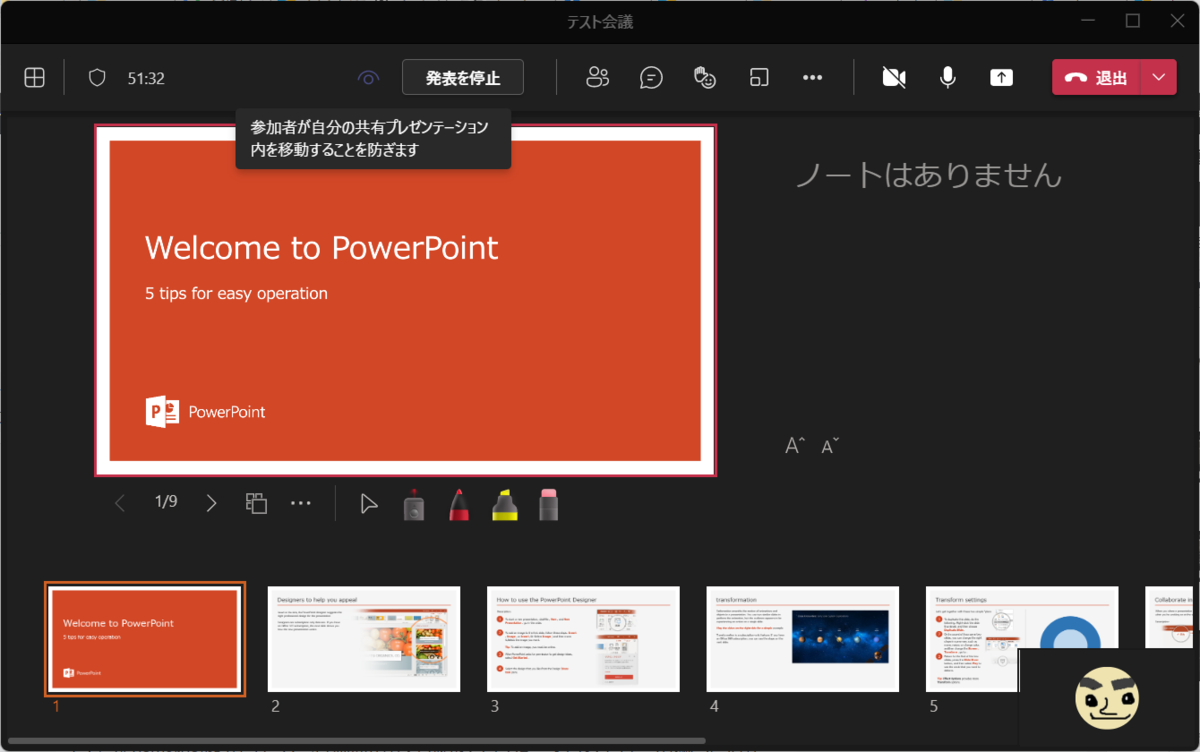Jump to slide 2 Designers thumbnail

click(364, 639)
